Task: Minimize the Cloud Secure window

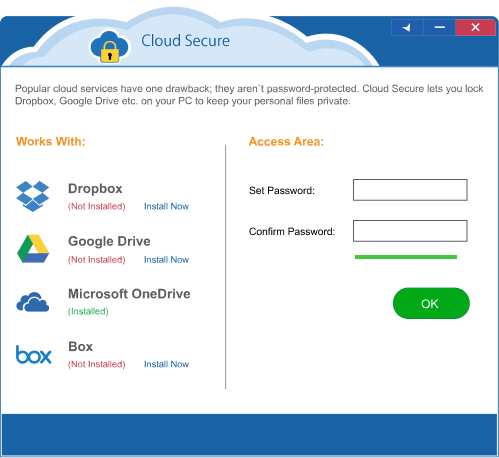Action: tap(440, 27)
